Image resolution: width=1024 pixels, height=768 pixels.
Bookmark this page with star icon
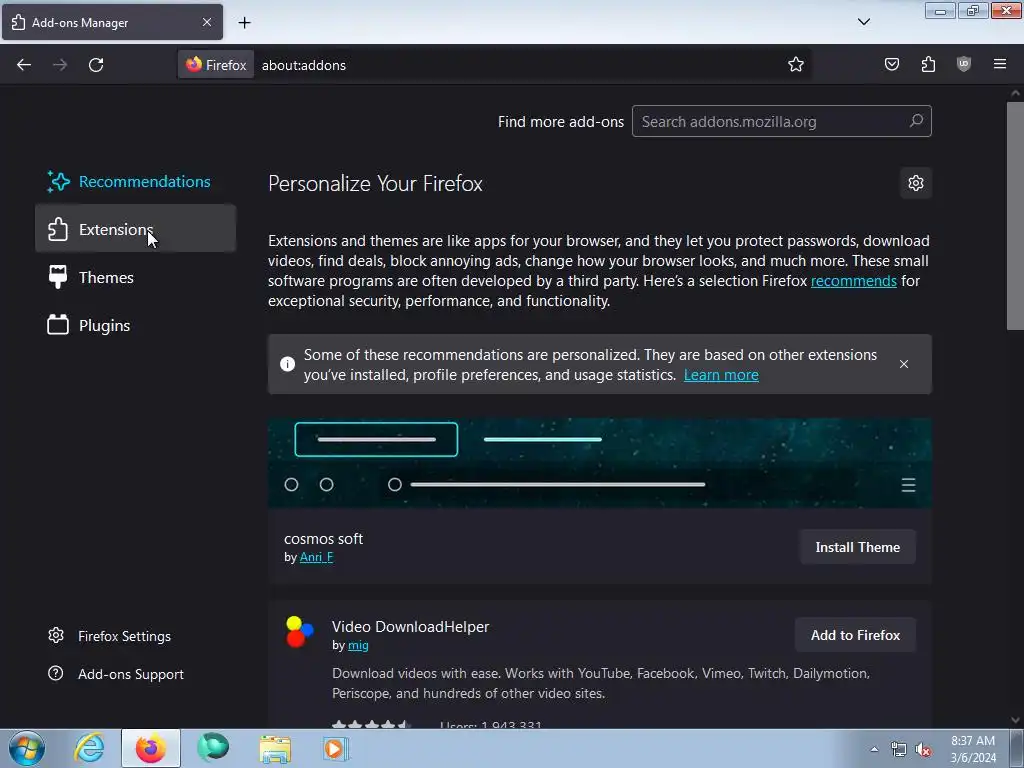coord(795,65)
